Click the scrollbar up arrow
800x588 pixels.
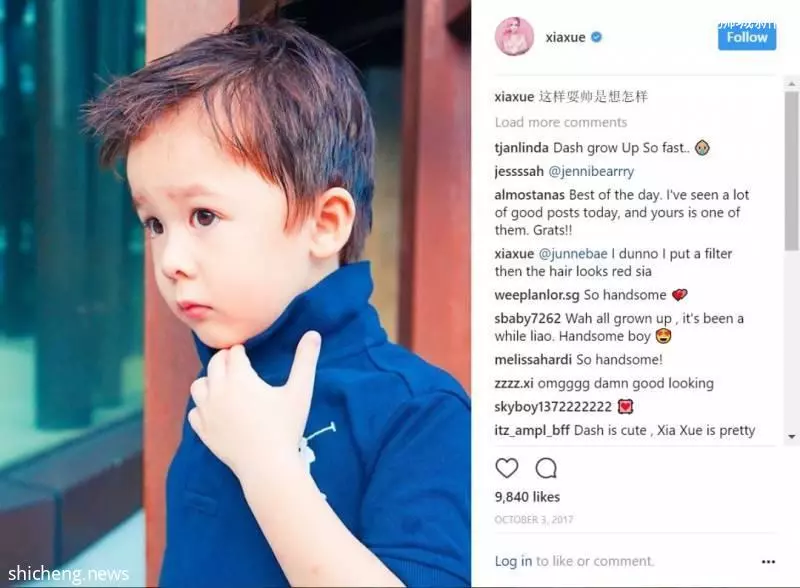[791, 83]
